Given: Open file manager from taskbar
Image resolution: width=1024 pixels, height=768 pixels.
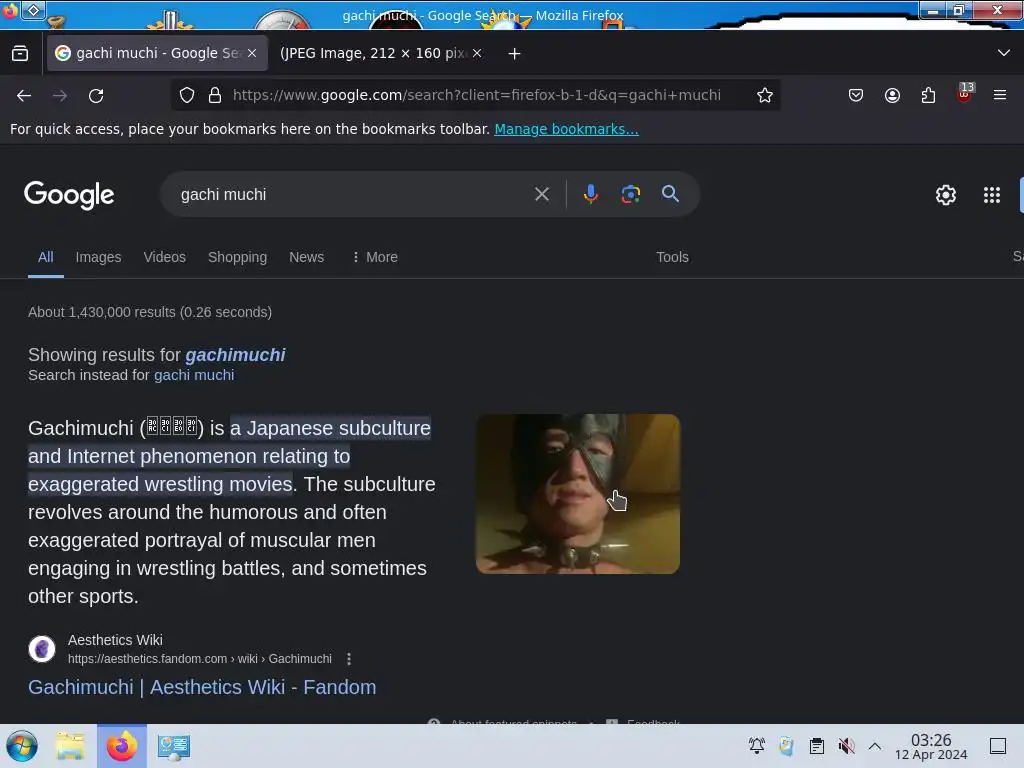Looking at the screenshot, I should [x=70, y=746].
